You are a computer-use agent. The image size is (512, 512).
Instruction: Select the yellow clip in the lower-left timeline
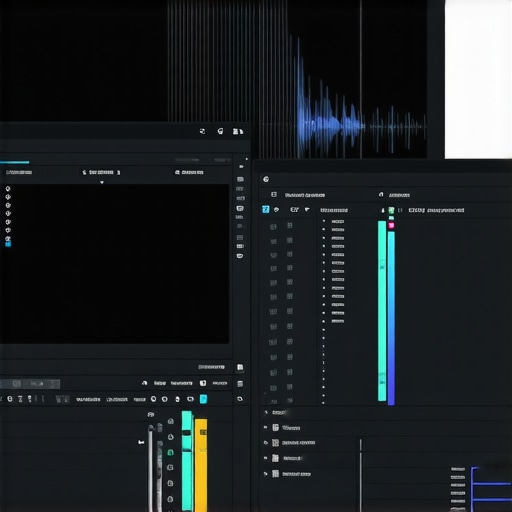tap(201, 465)
